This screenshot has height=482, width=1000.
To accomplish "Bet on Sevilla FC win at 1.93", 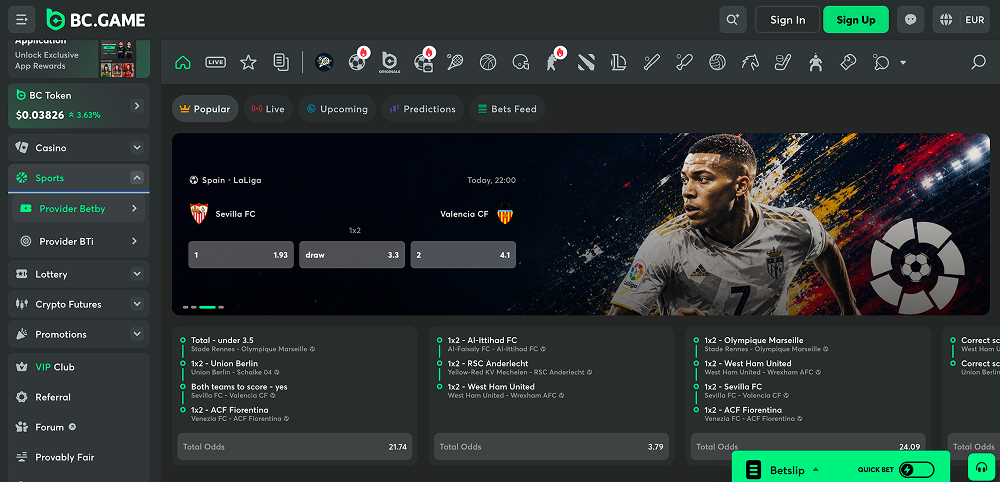I will coord(241,254).
